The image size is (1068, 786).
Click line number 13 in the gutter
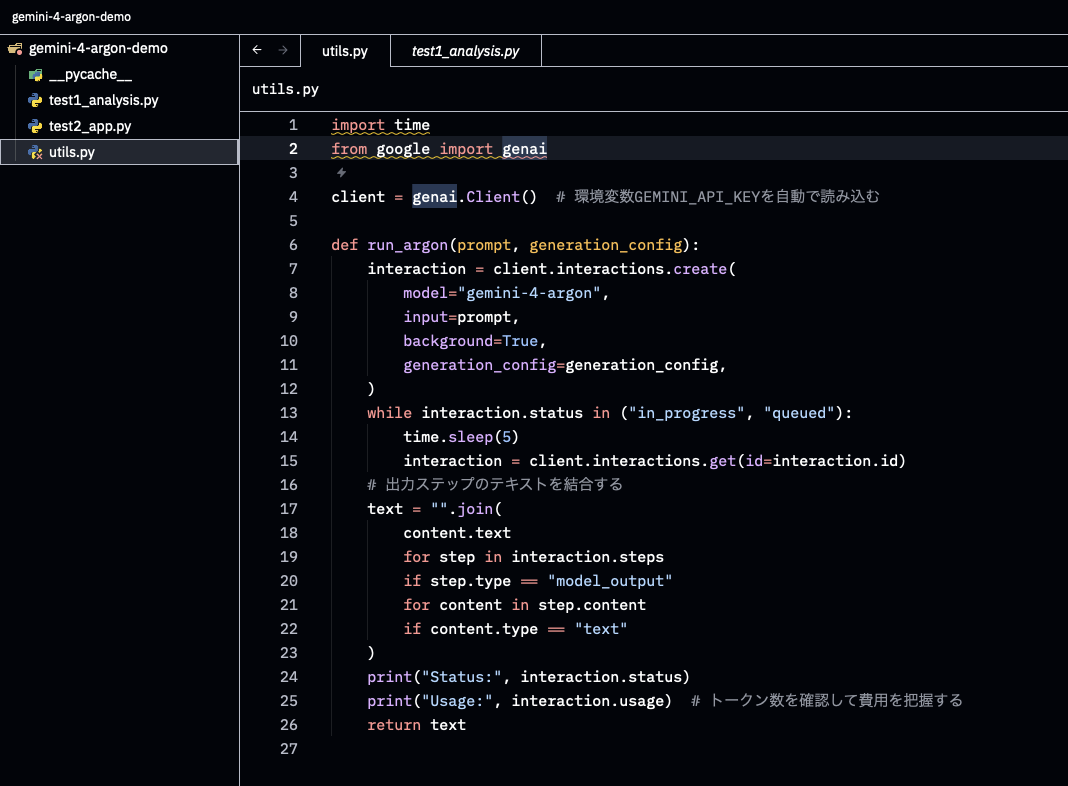(289, 413)
